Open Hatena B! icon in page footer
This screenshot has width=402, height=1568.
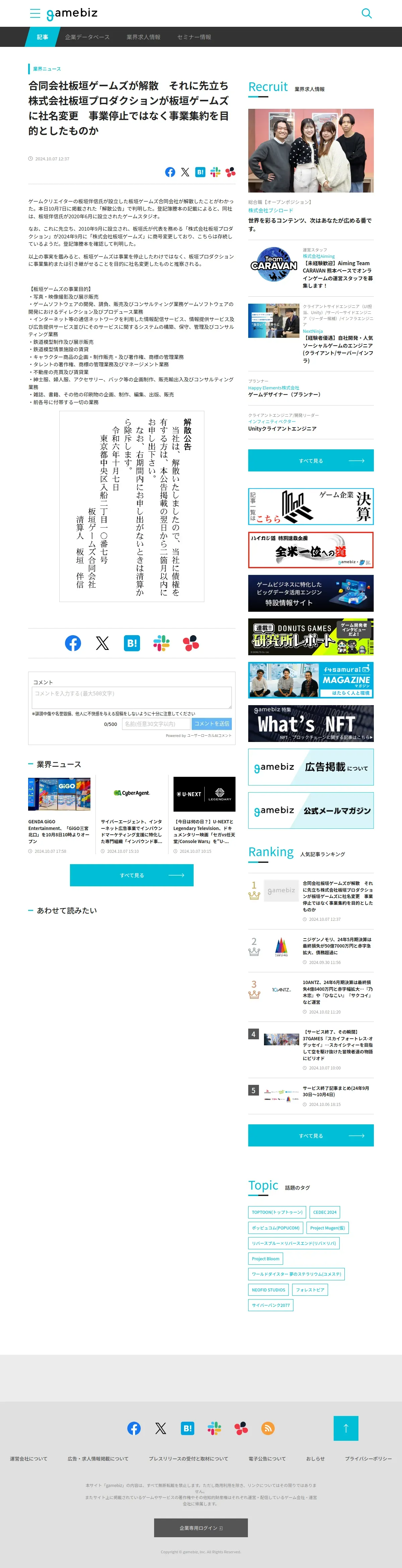188,1428
